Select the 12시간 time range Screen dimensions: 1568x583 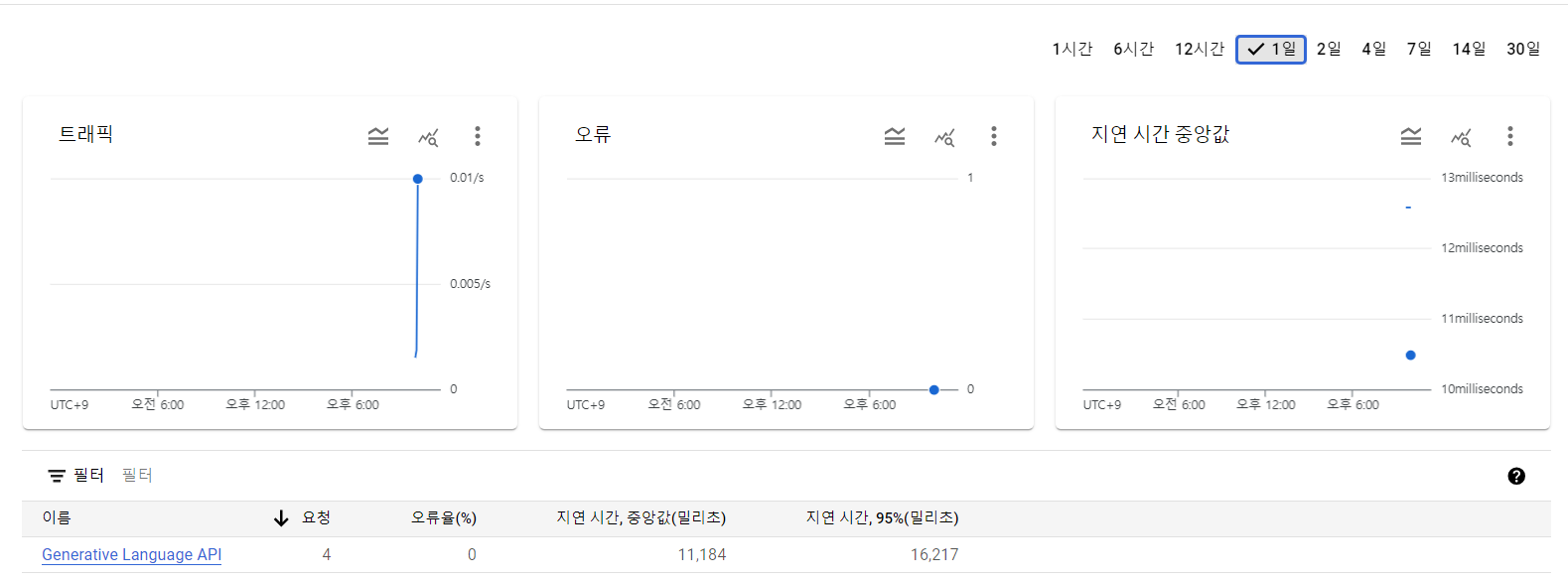click(x=1200, y=49)
